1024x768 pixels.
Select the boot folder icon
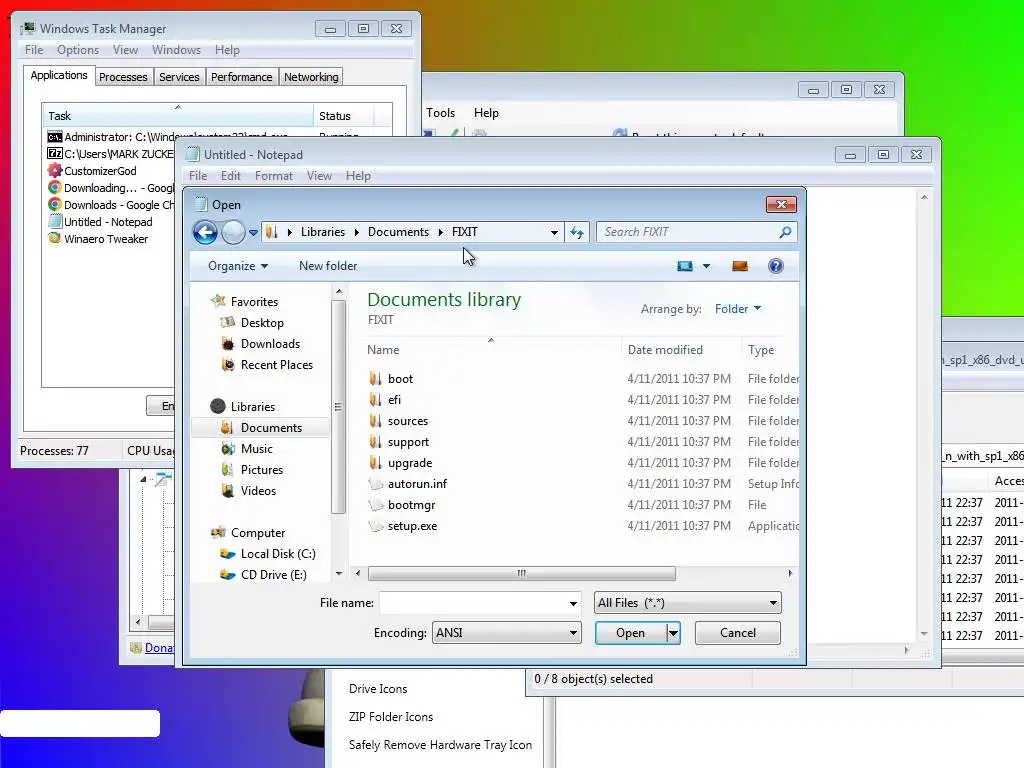pyautogui.click(x=376, y=379)
